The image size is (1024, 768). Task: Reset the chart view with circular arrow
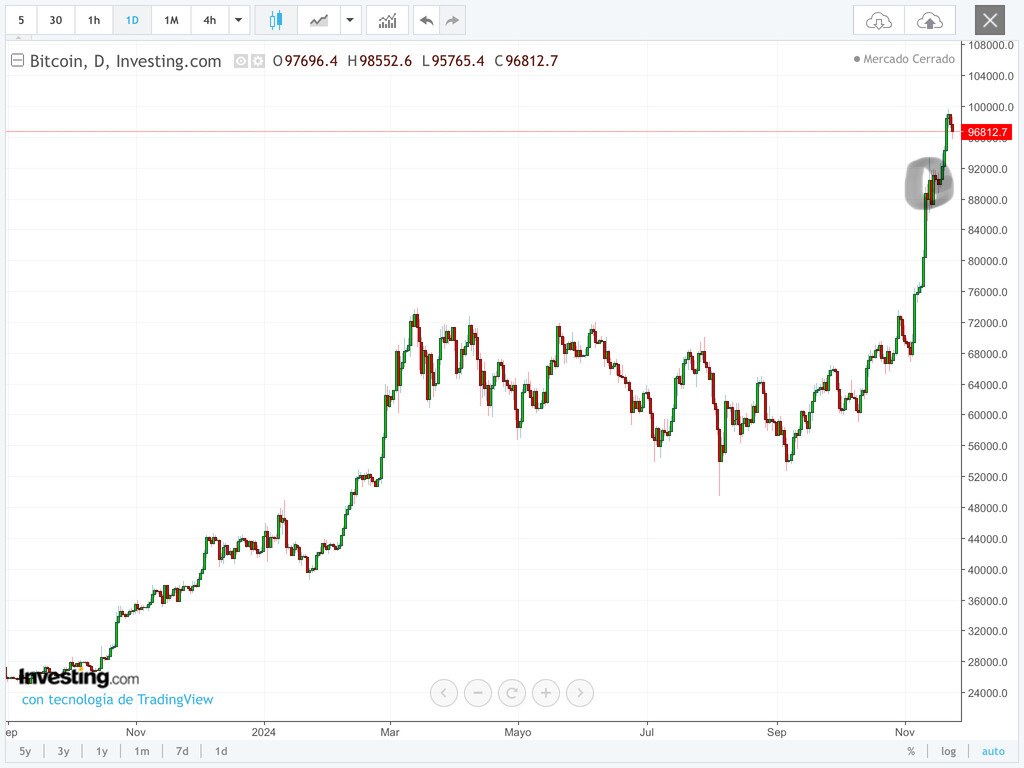tap(511, 693)
